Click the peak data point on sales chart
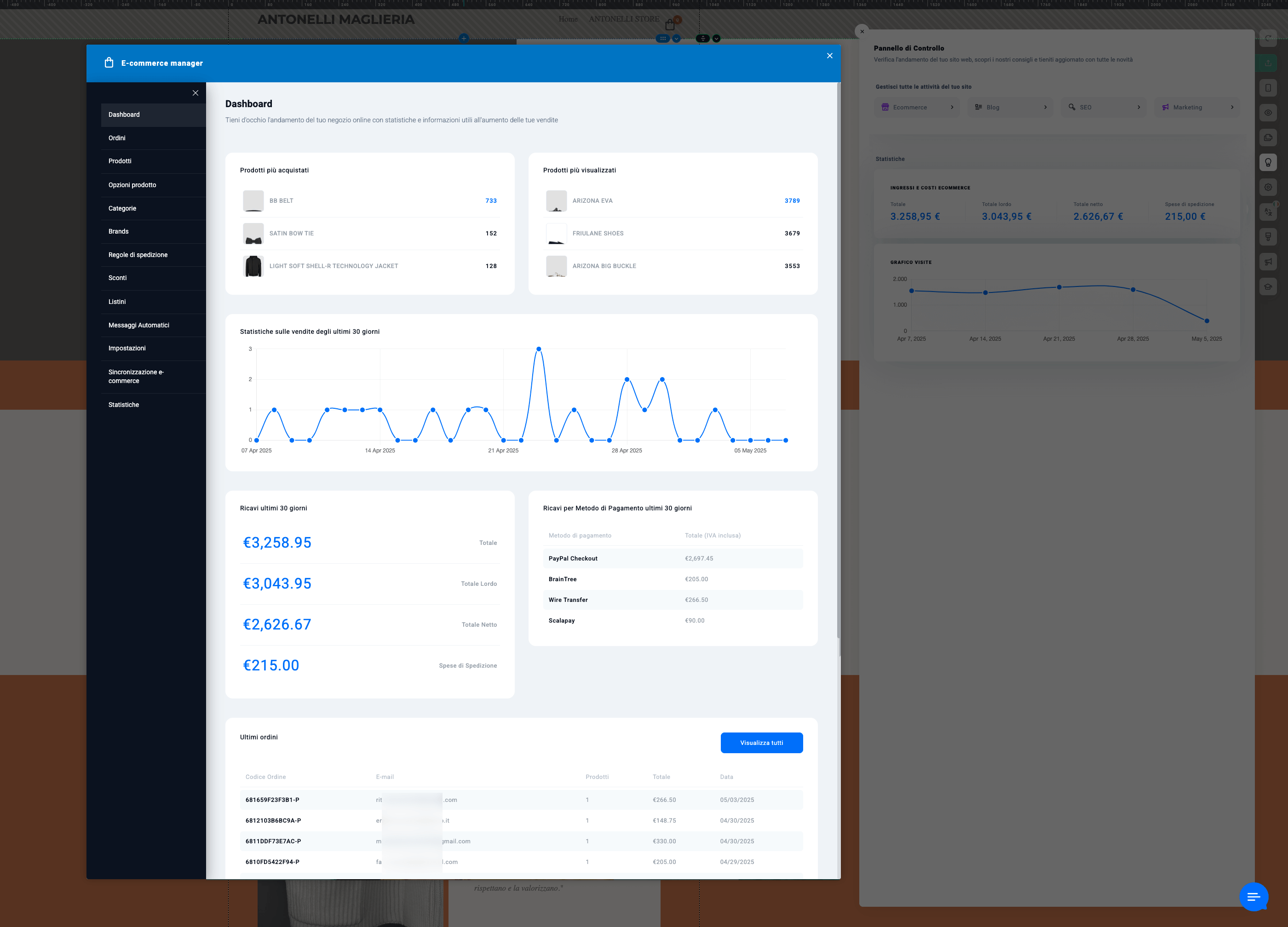 point(538,349)
